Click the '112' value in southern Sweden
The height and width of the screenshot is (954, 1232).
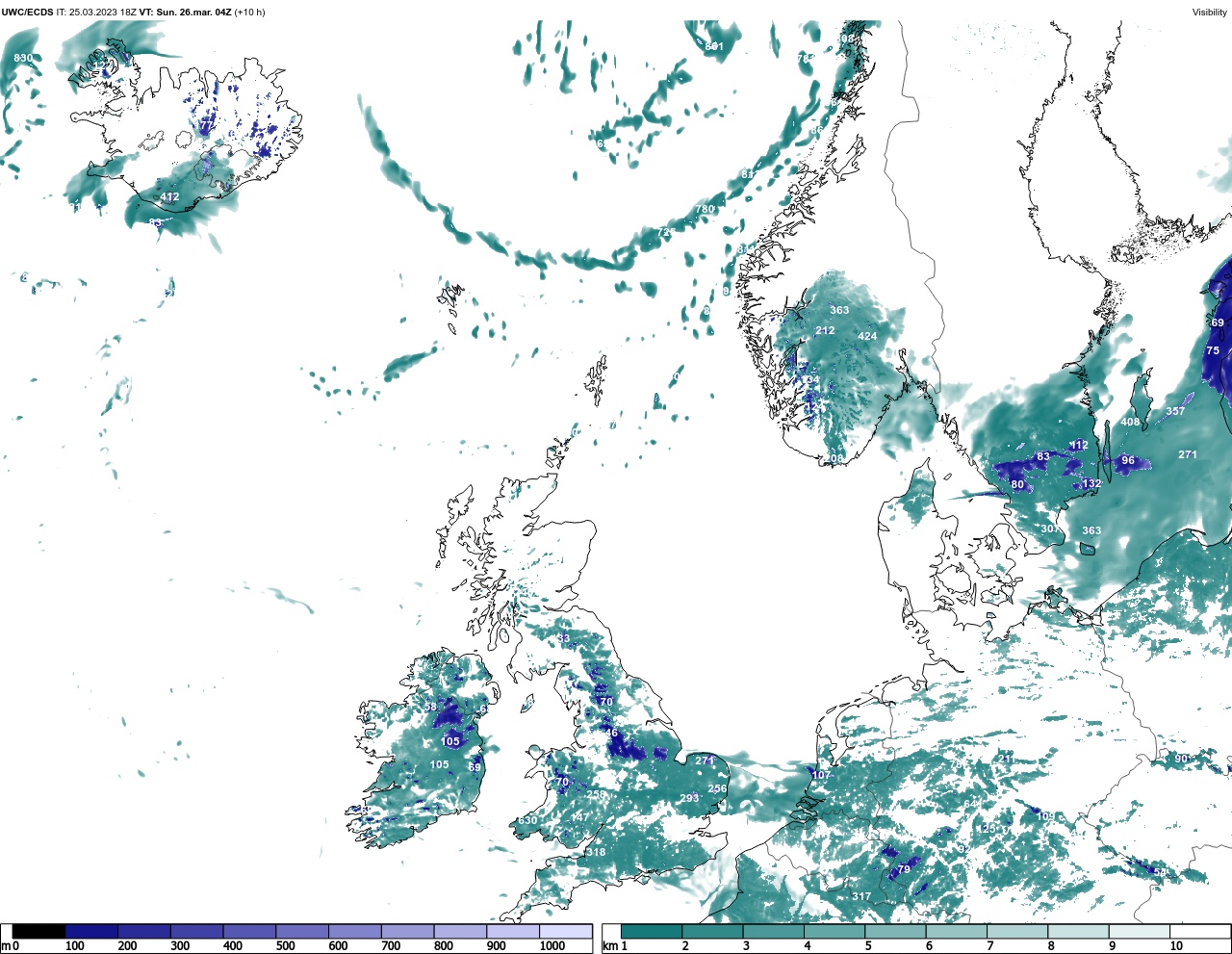click(x=1079, y=445)
